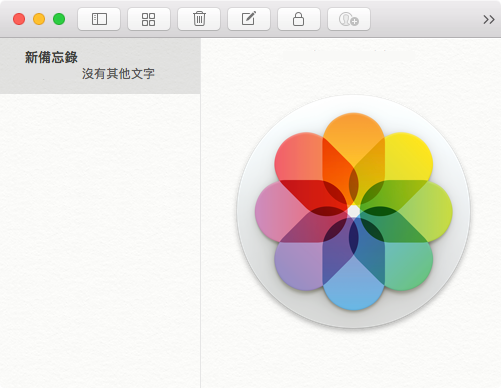Click the 沒有其他文字 preview text
The width and height of the screenshot is (501, 388).
point(118,74)
